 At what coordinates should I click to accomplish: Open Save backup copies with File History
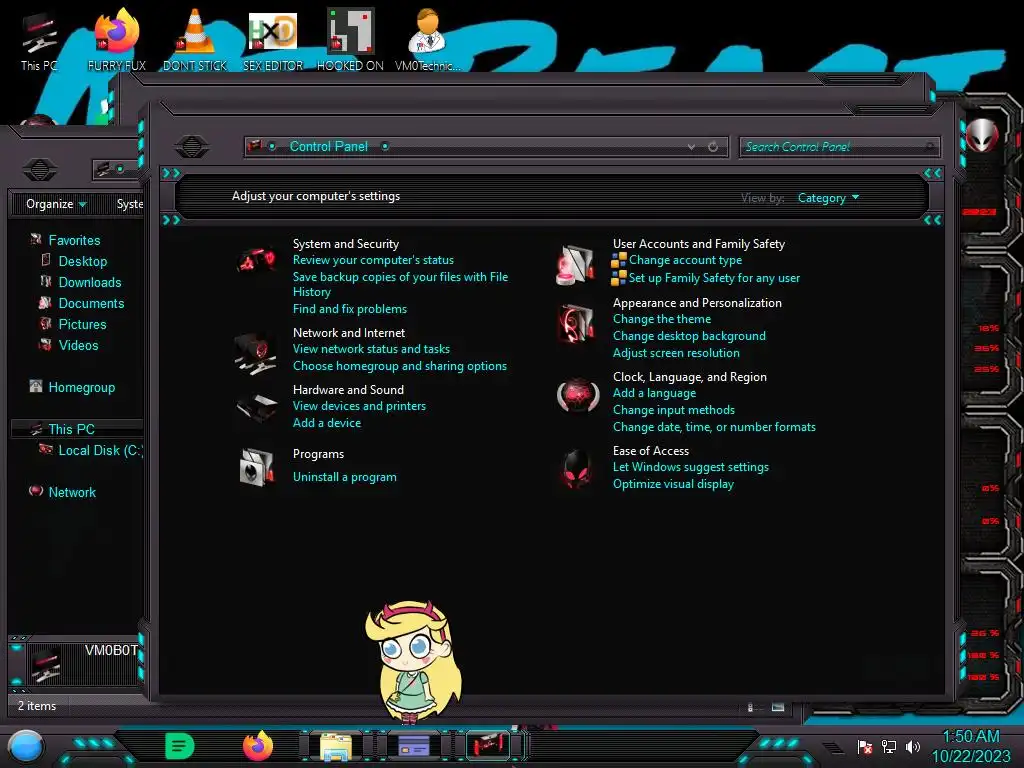[400, 284]
